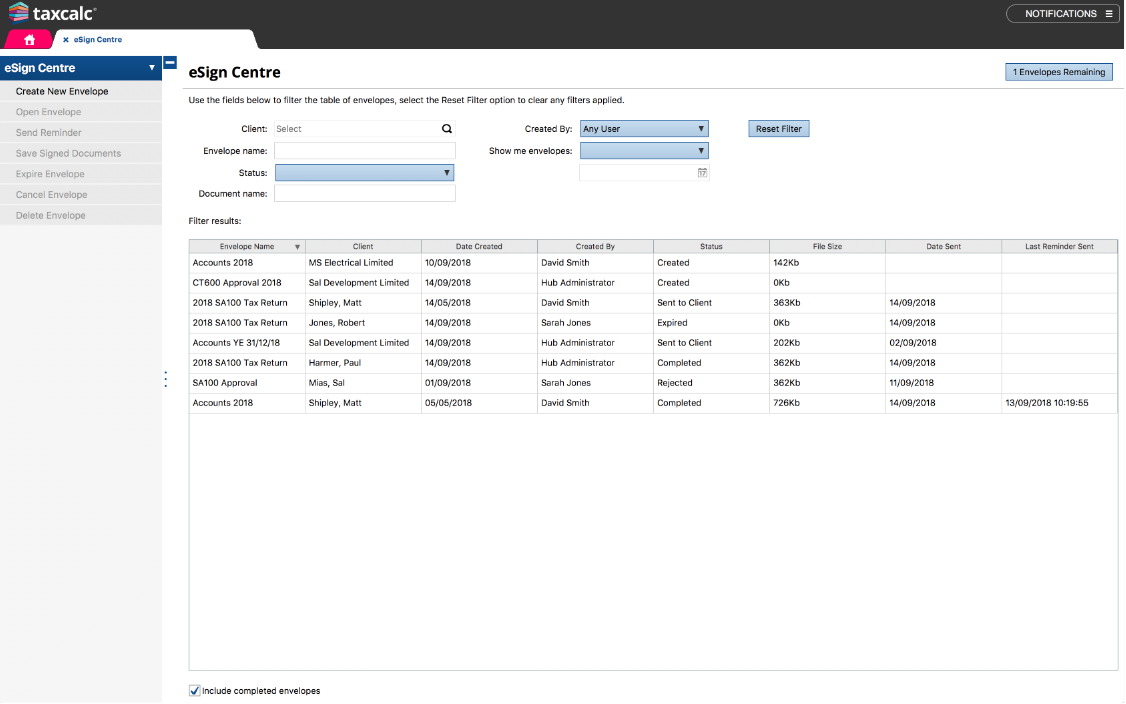
Task: Sort by Created By column header
Action: pos(595,246)
